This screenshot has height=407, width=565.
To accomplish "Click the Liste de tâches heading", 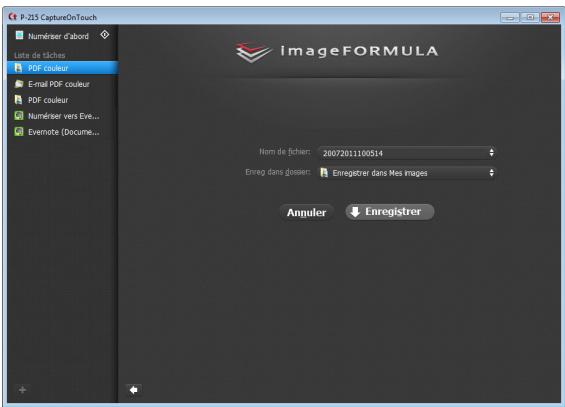I will (40, 55).
